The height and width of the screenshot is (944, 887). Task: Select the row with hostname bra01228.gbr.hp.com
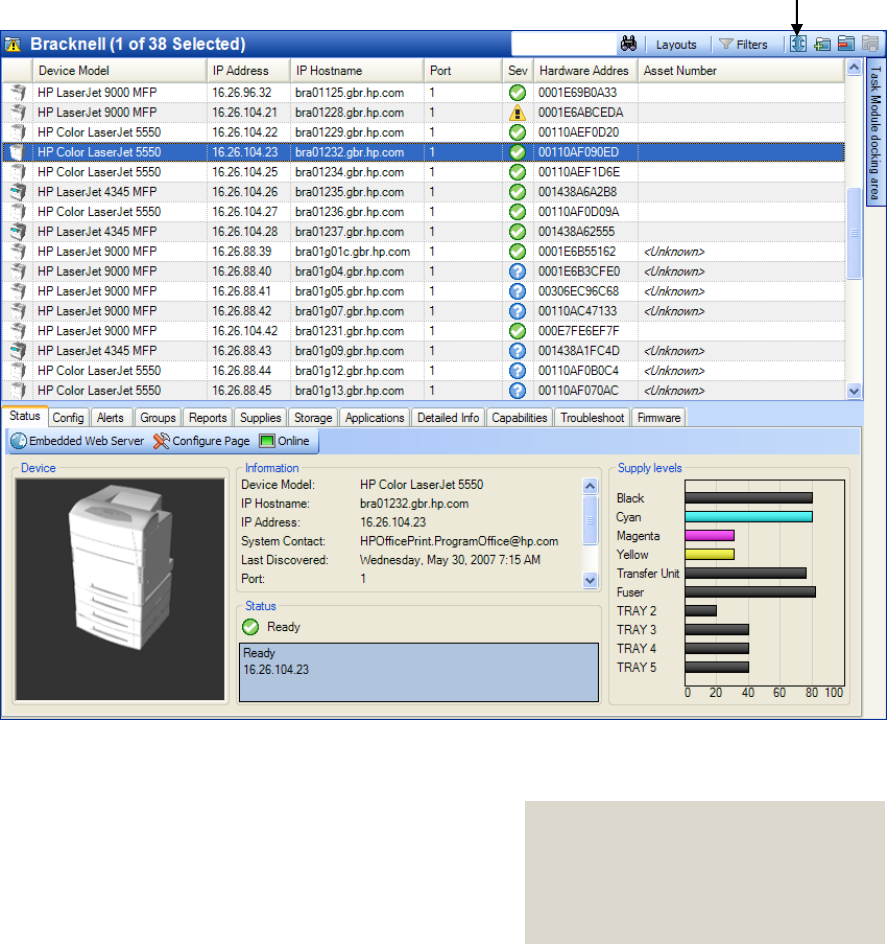[x=423, y=113]
